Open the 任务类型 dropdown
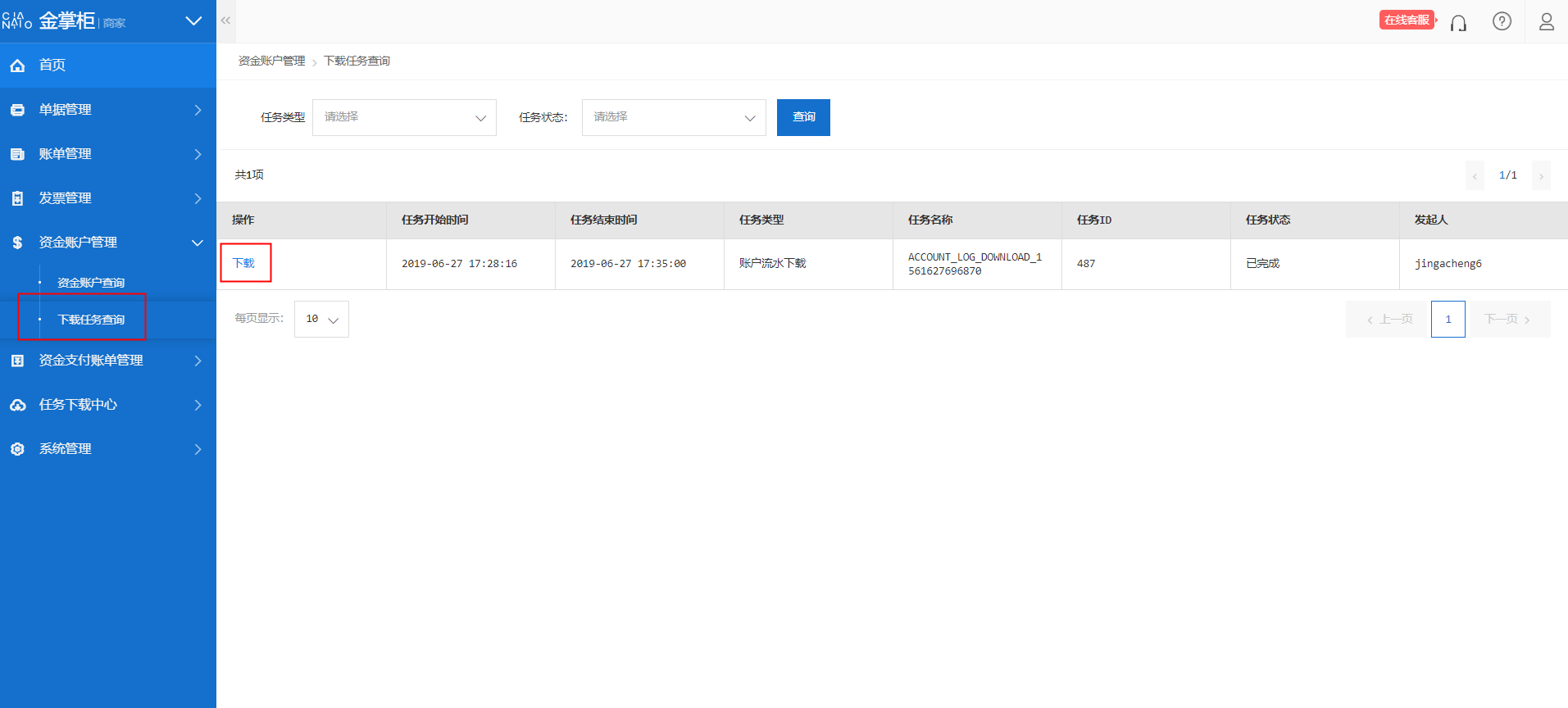Screen dimensions: 1568x708 pos(404,117)
